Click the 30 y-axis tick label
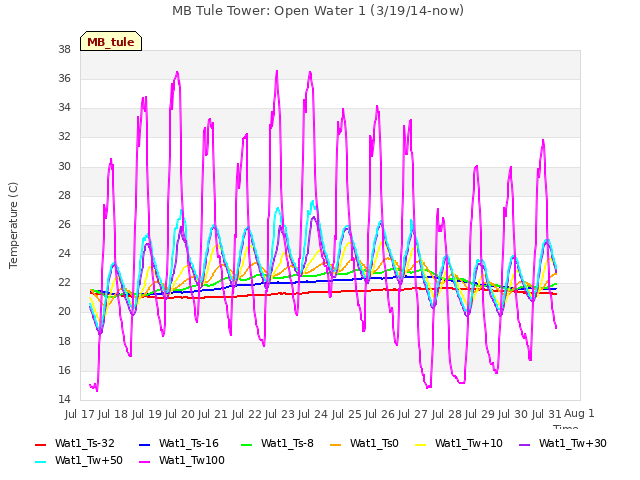 pyautogui.click(x=64, y=167)
